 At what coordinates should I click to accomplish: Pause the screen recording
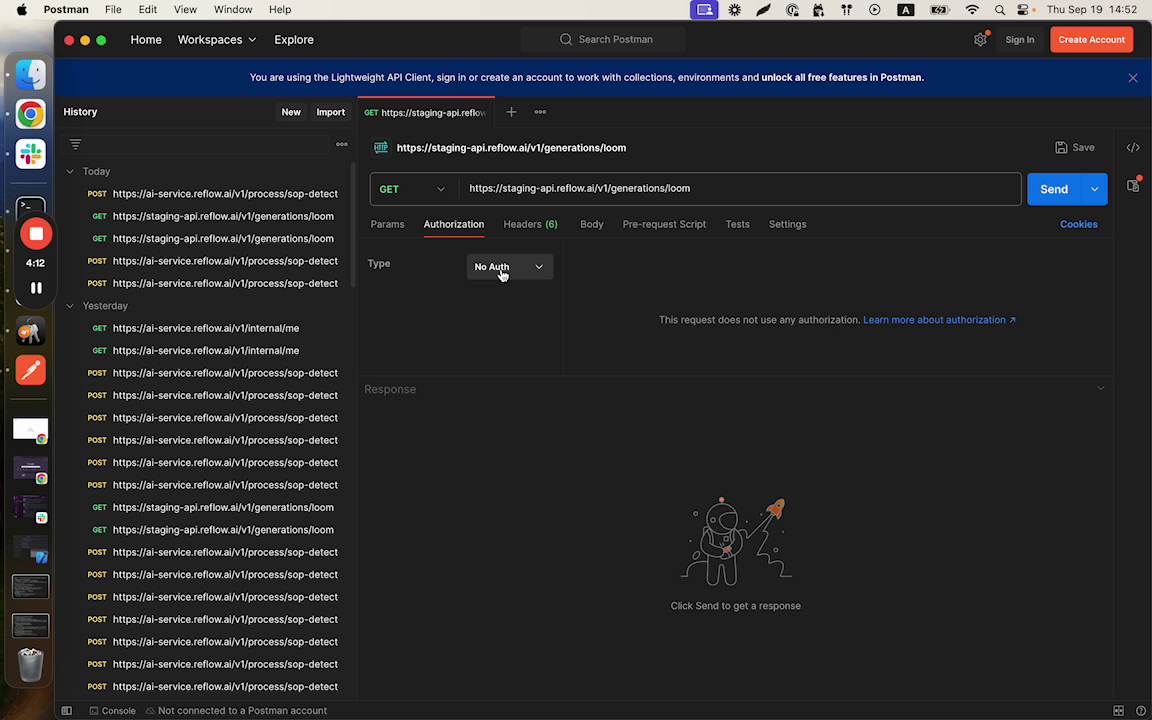(x=36, y=288)
